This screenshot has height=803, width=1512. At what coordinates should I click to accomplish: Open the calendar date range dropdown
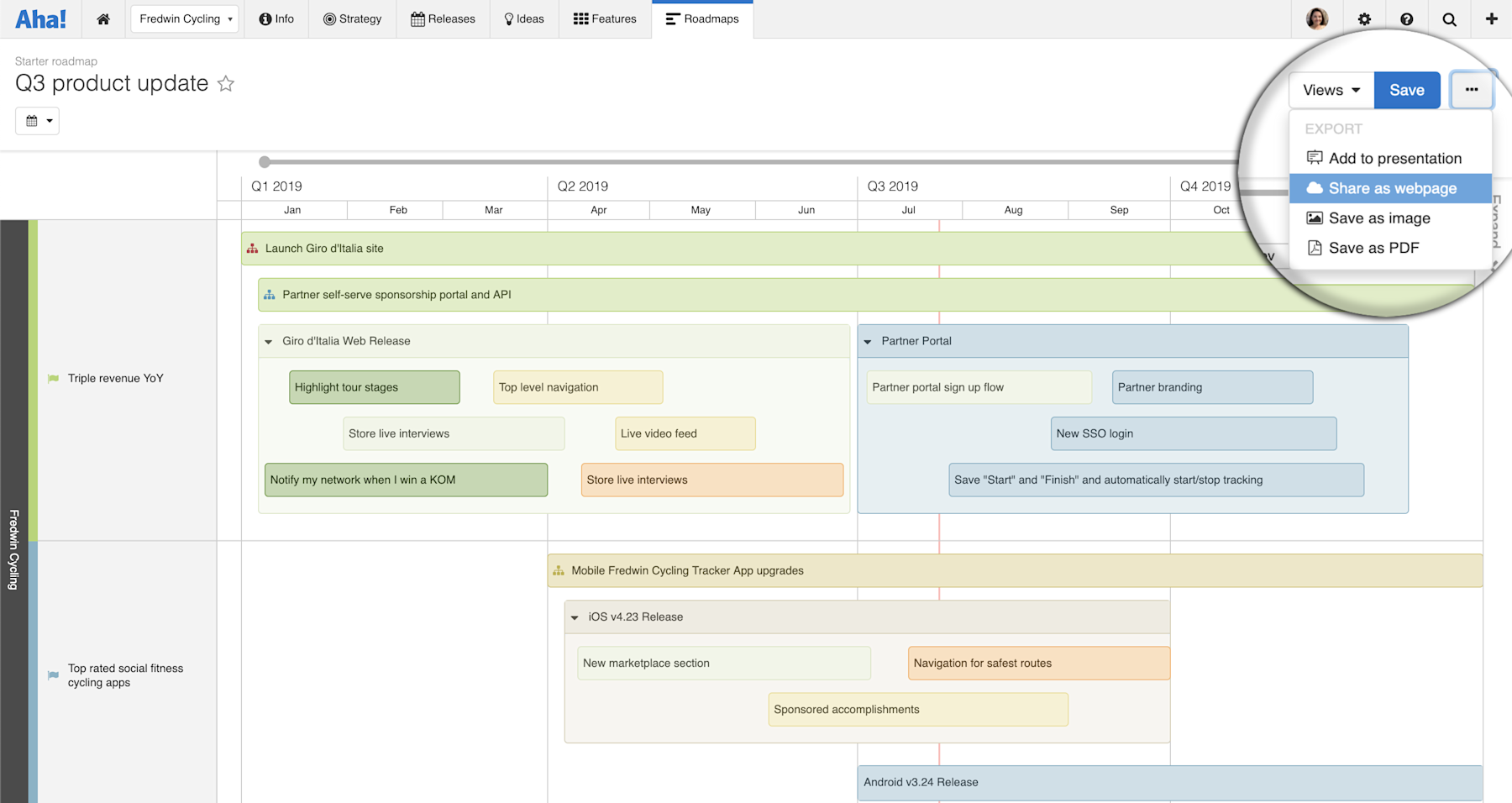coord(37,120)
